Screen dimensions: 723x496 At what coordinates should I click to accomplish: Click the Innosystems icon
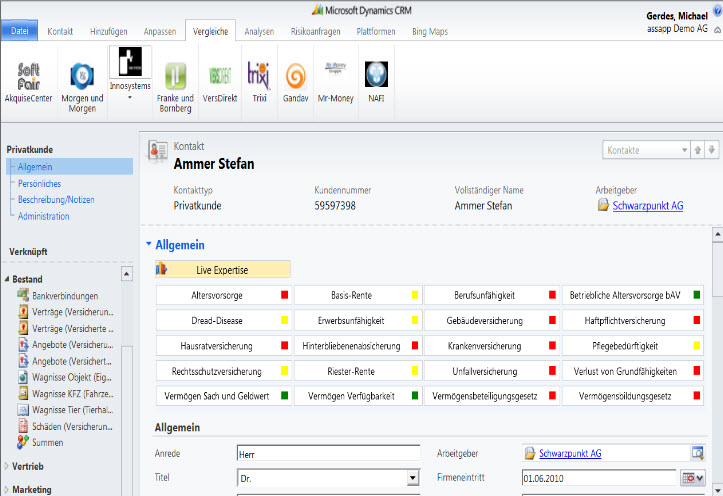130,62
